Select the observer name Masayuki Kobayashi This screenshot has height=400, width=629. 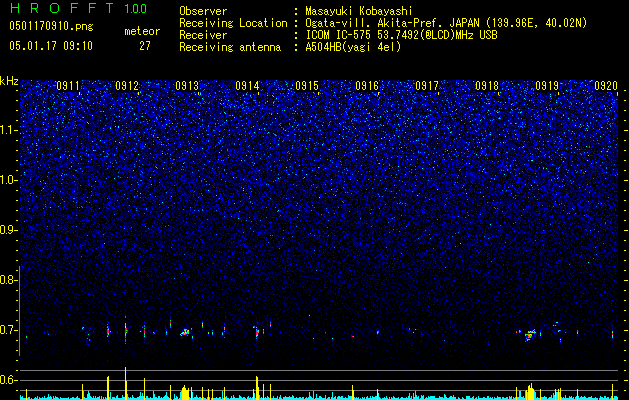coord(359,11)
